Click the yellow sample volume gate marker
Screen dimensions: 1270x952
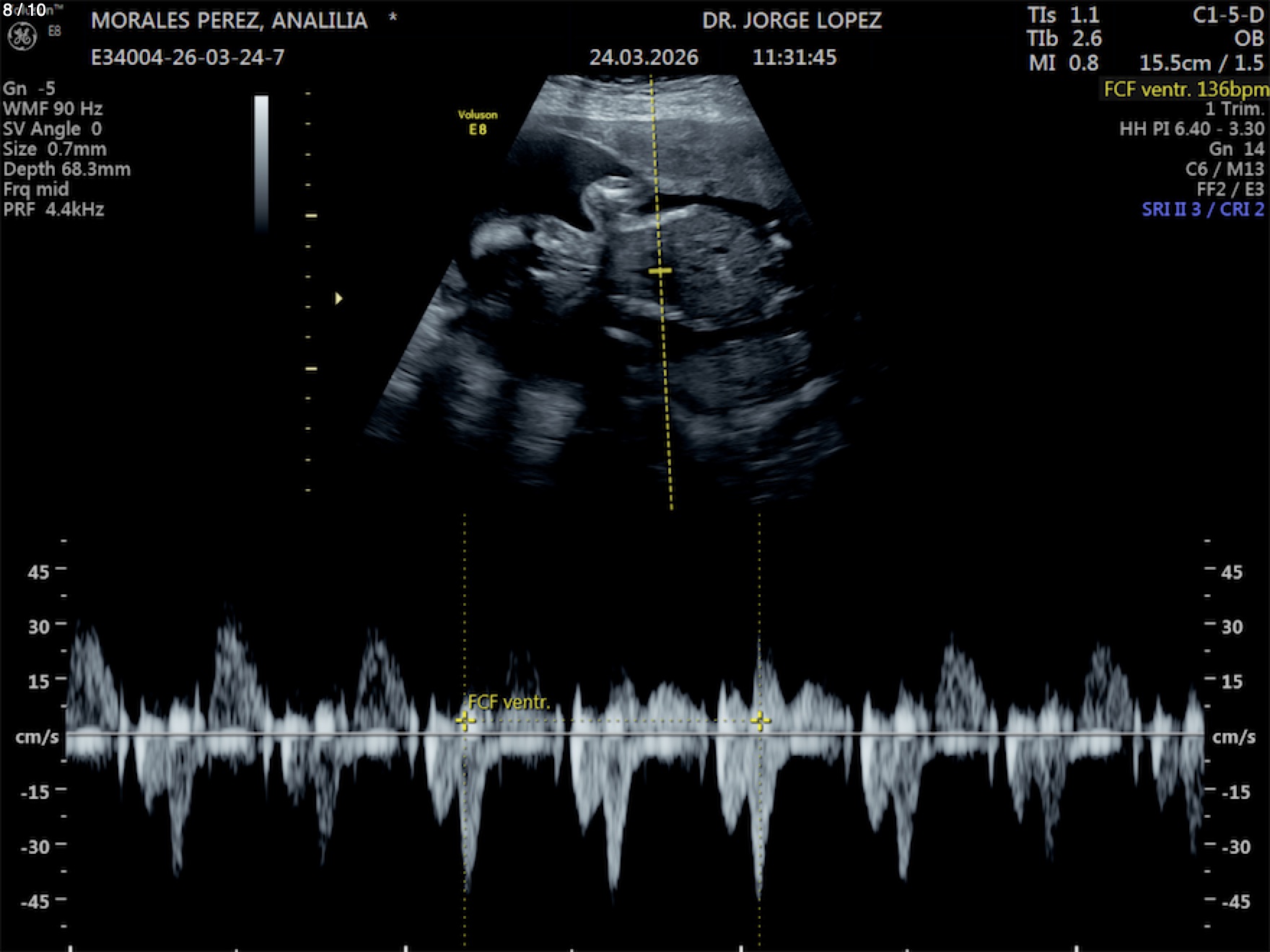point(660,271)
